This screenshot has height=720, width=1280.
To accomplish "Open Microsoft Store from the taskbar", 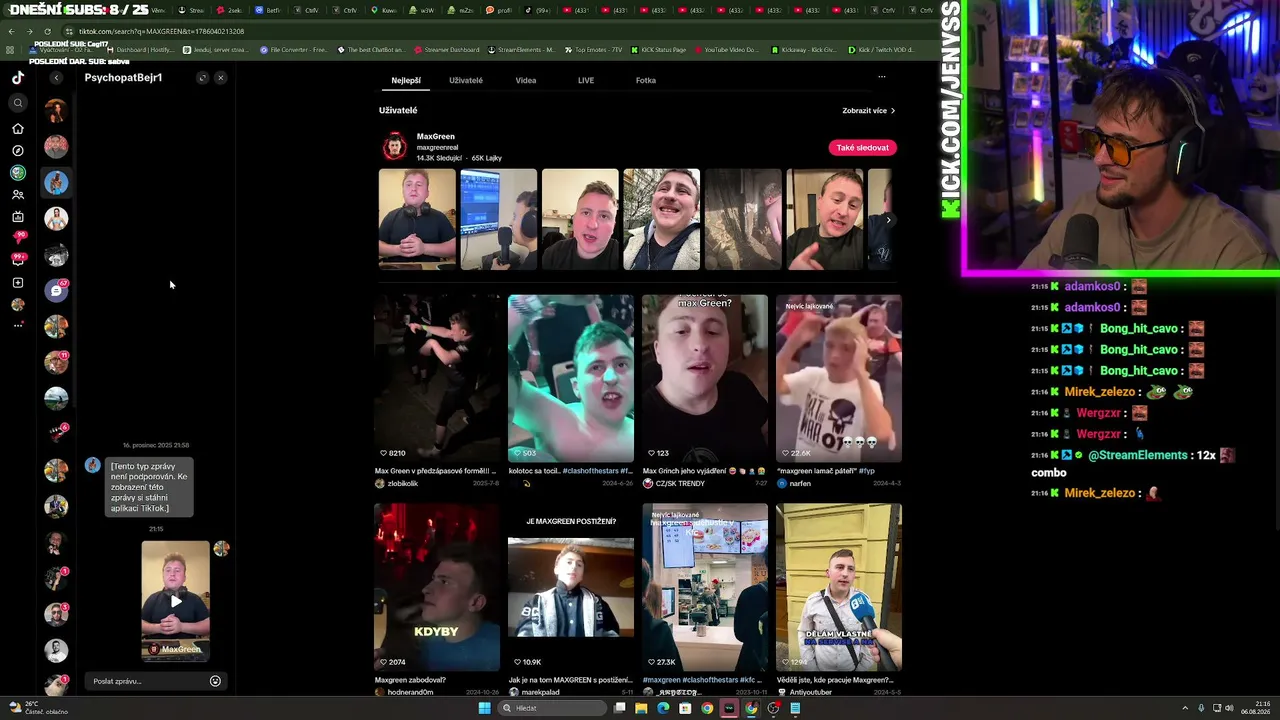I will pyautogui.click(x=685, y=708).
